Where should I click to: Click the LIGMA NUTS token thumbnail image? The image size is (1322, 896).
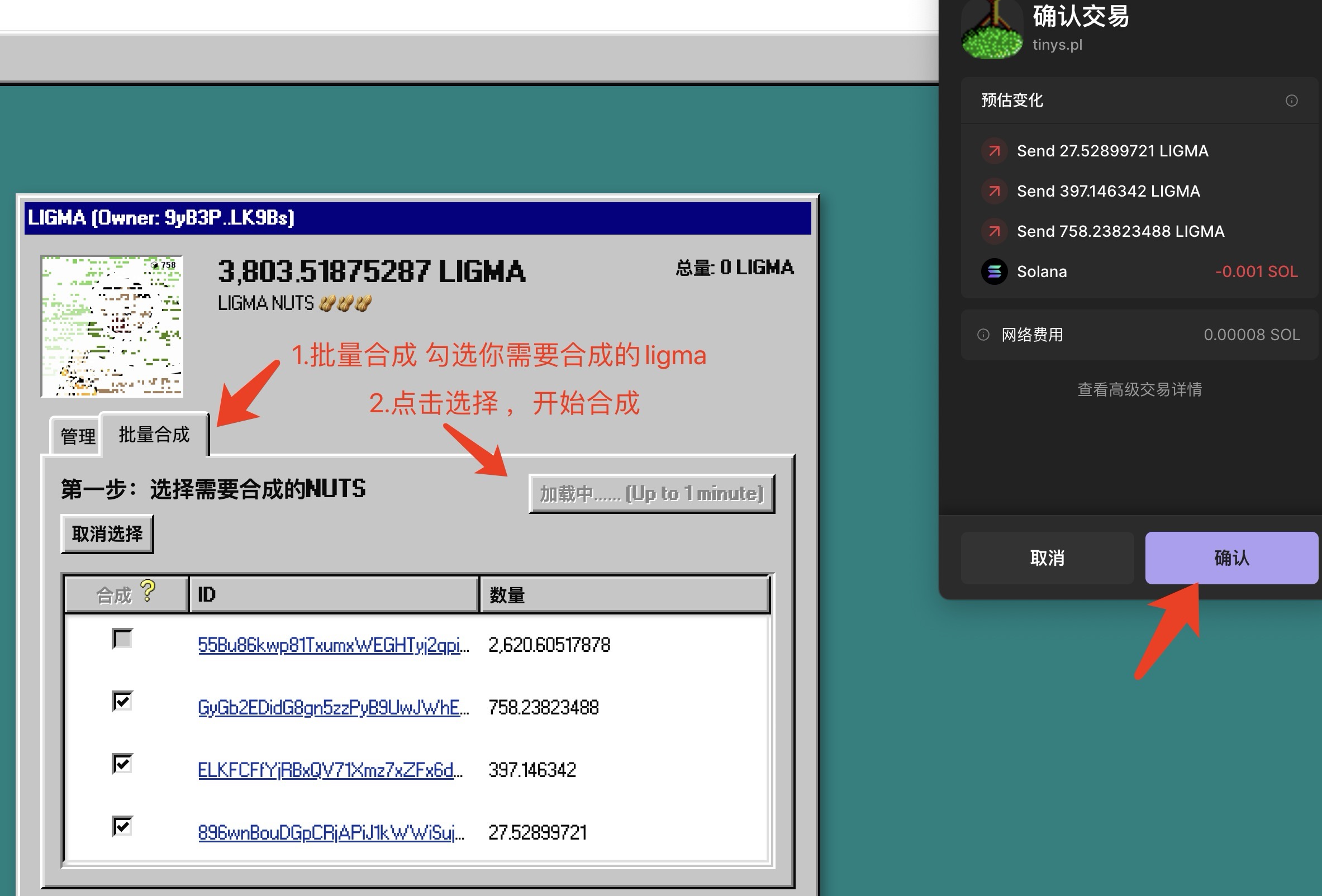[112, 326]
